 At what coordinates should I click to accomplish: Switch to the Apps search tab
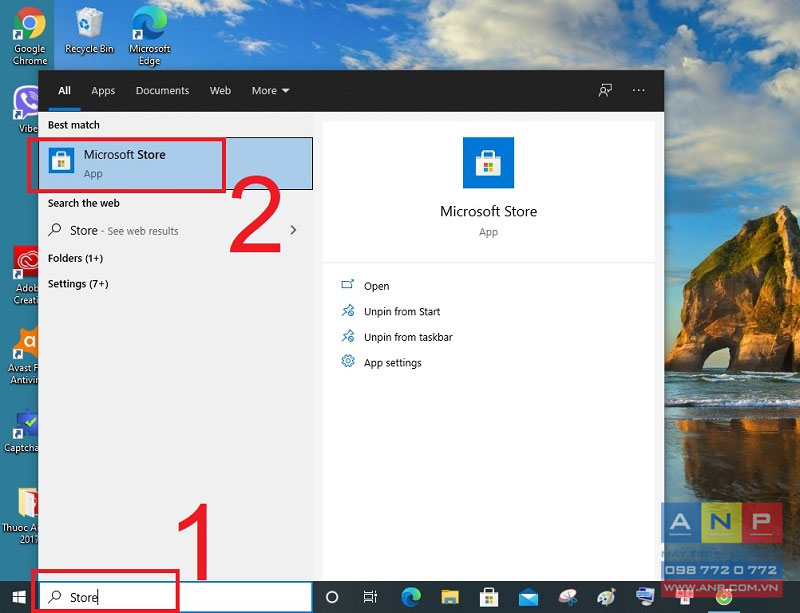tap(103, 91)
